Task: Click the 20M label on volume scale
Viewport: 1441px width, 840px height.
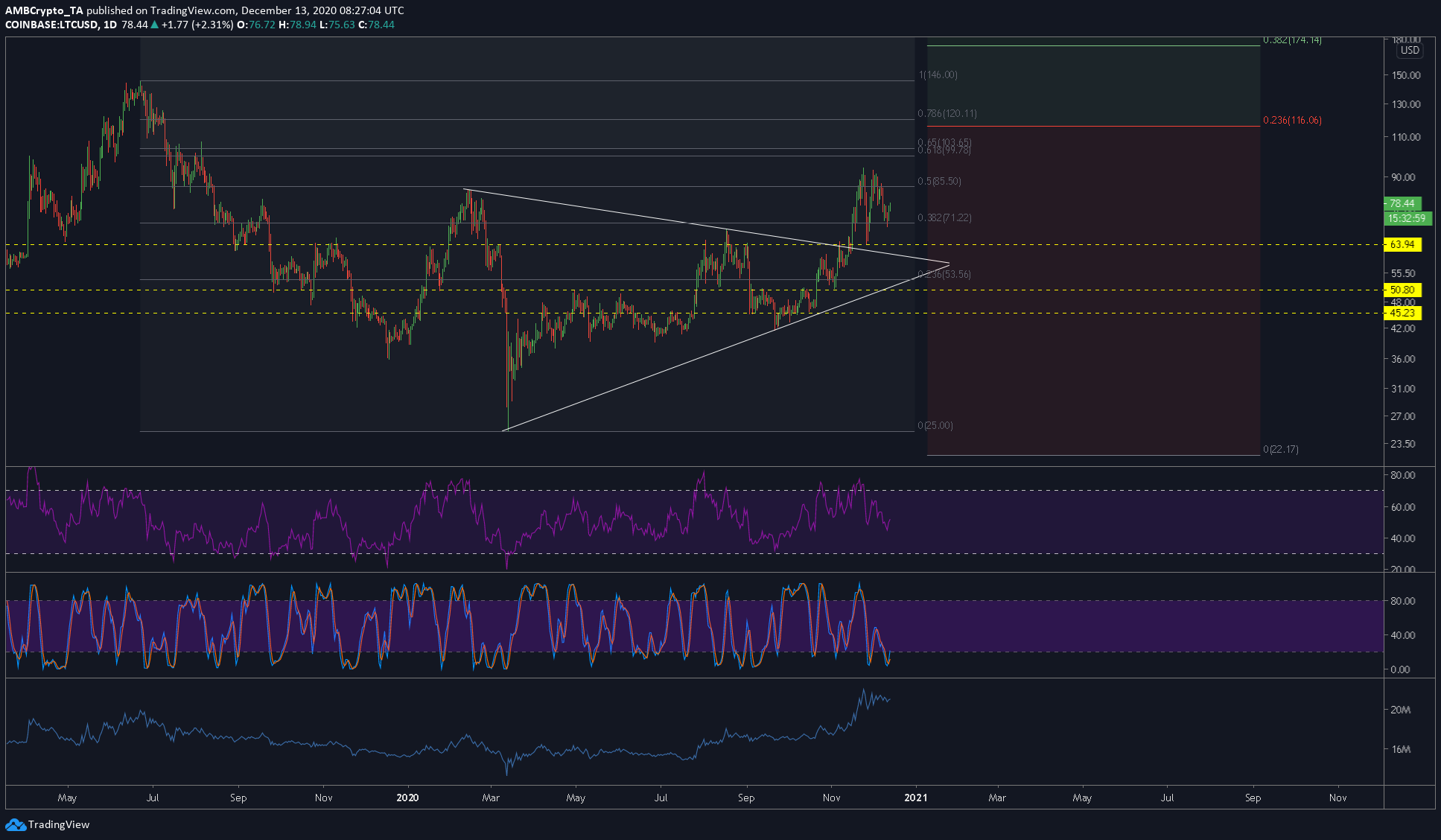Action: 1401,710
